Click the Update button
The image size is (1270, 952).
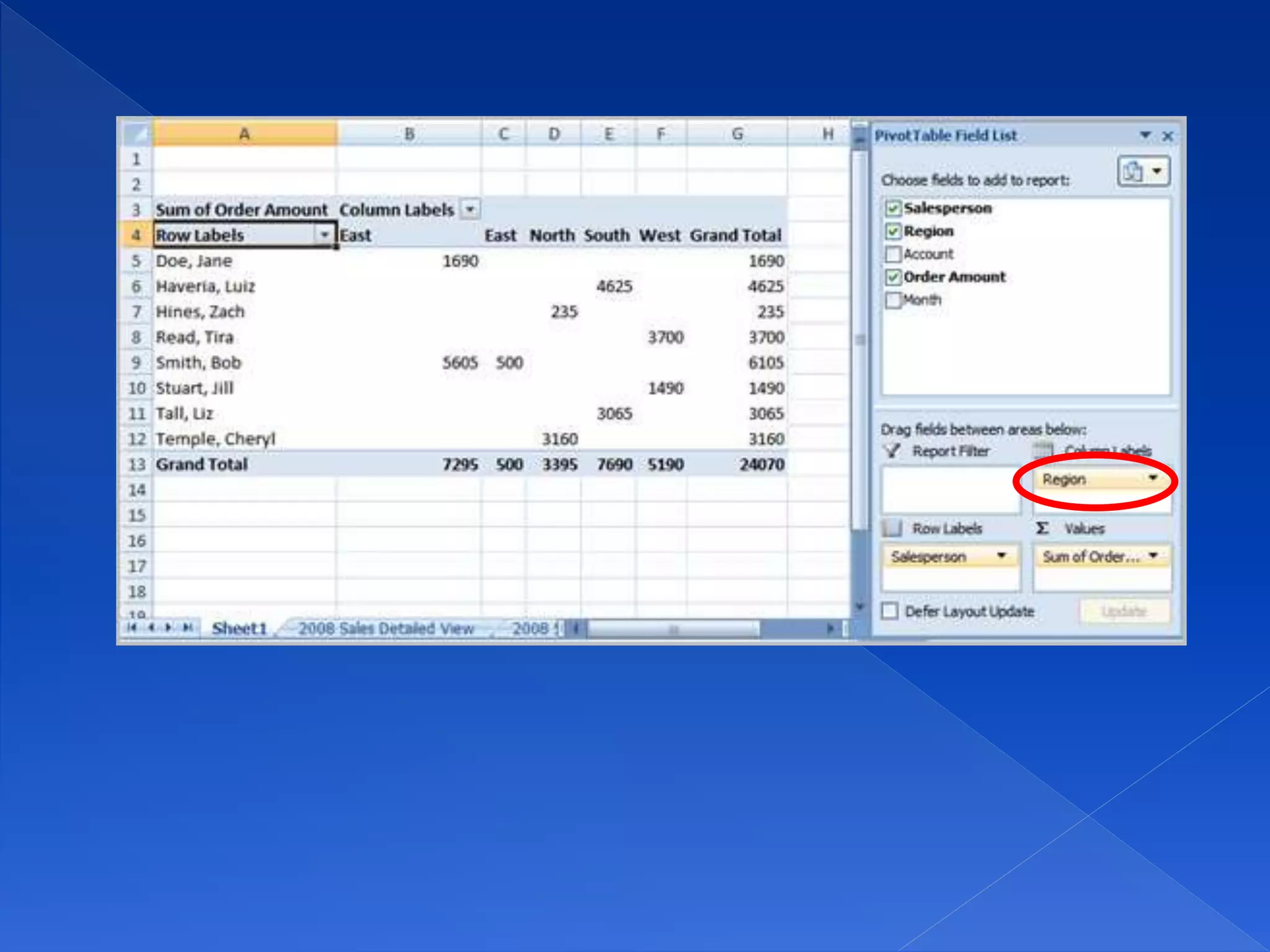click(1124, 611)
